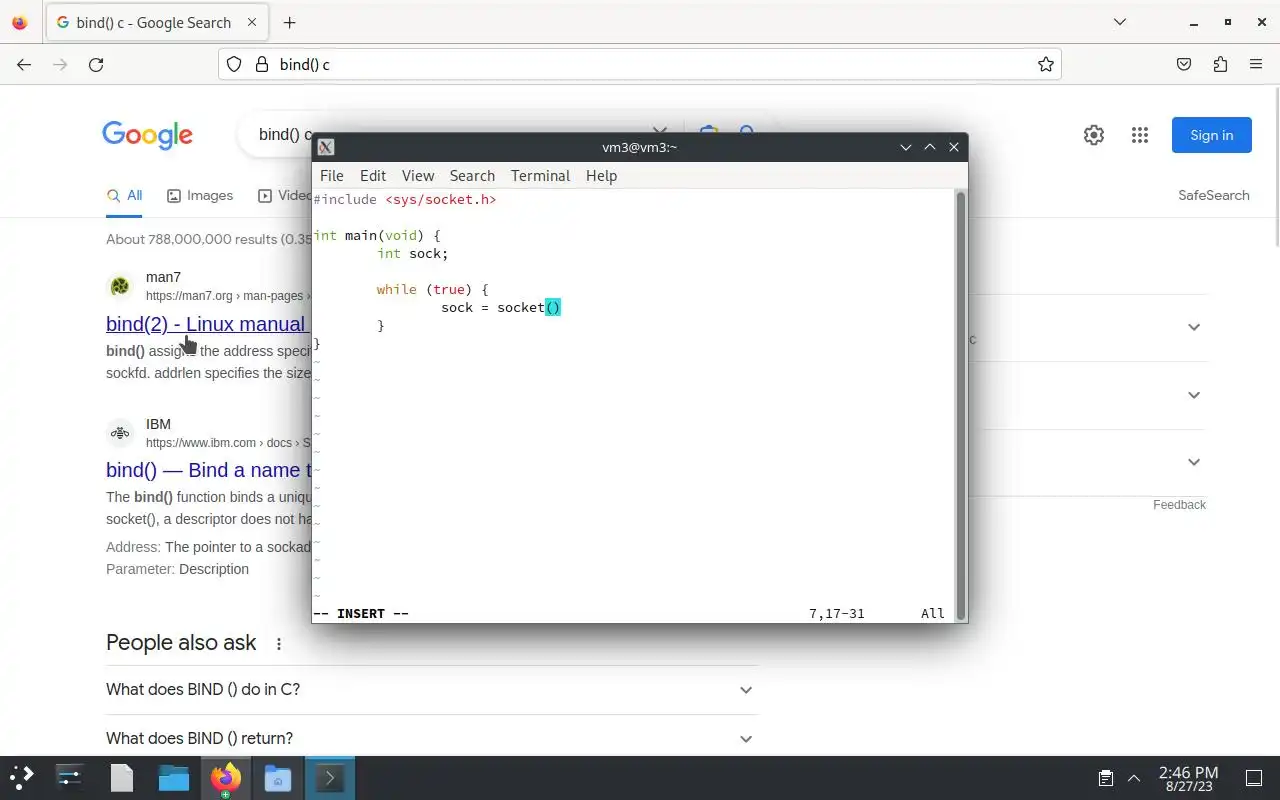Image resolution: width=1280 pixels, height=800 pixels.
Task: Click the URL address bar field
Action: (640, 64)
